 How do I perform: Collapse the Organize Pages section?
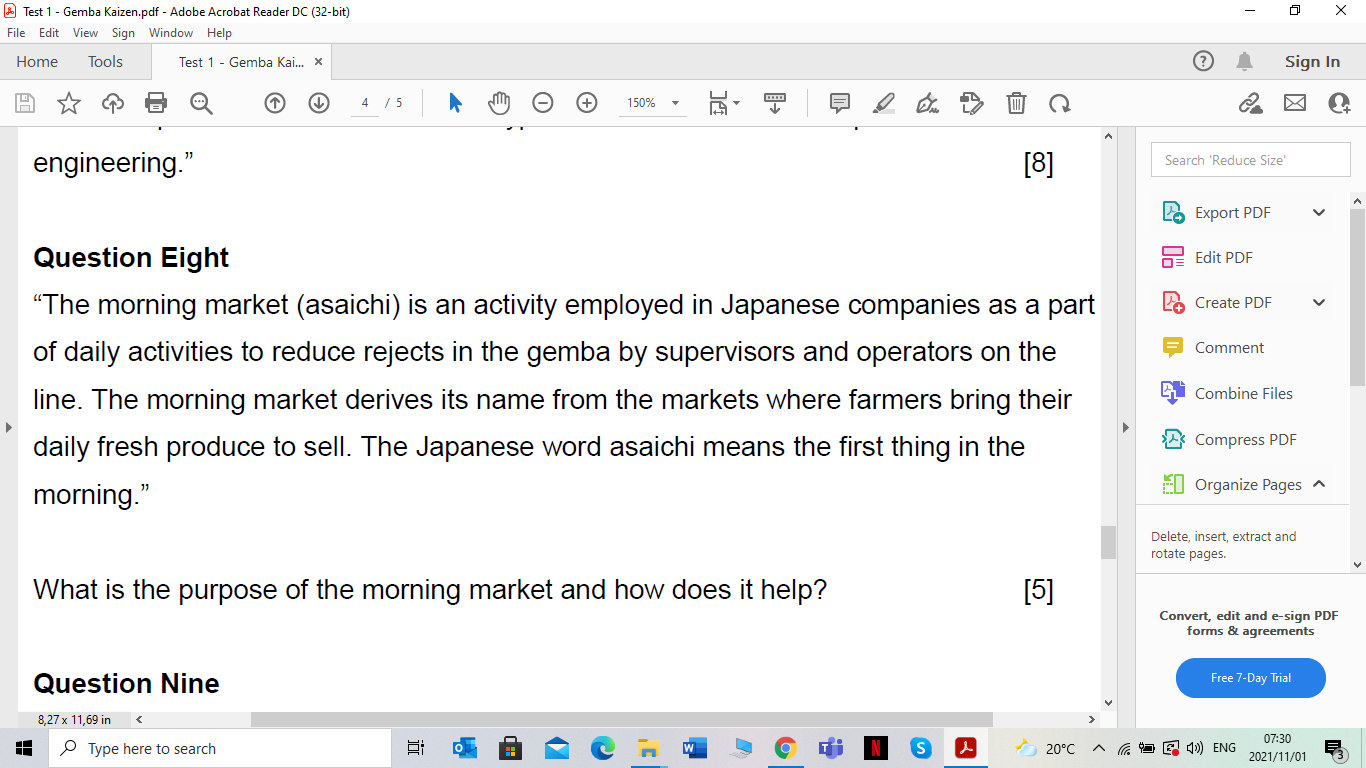click(1318, 484)
